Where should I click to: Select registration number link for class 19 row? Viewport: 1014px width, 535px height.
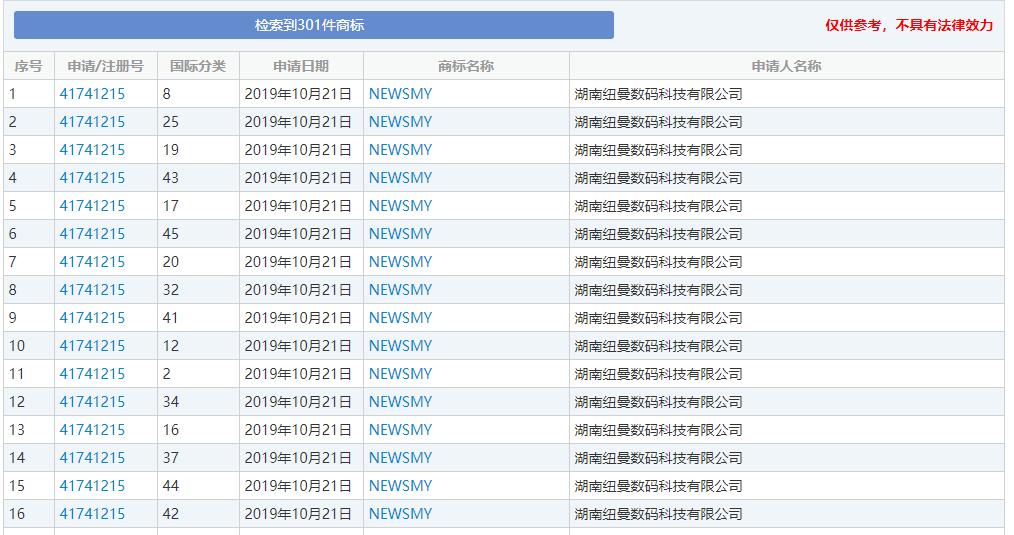[92, 150]
